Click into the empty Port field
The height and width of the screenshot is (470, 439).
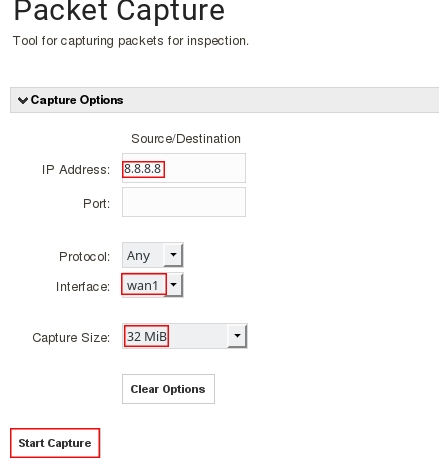pyautogui.click(x=184, y=202)
